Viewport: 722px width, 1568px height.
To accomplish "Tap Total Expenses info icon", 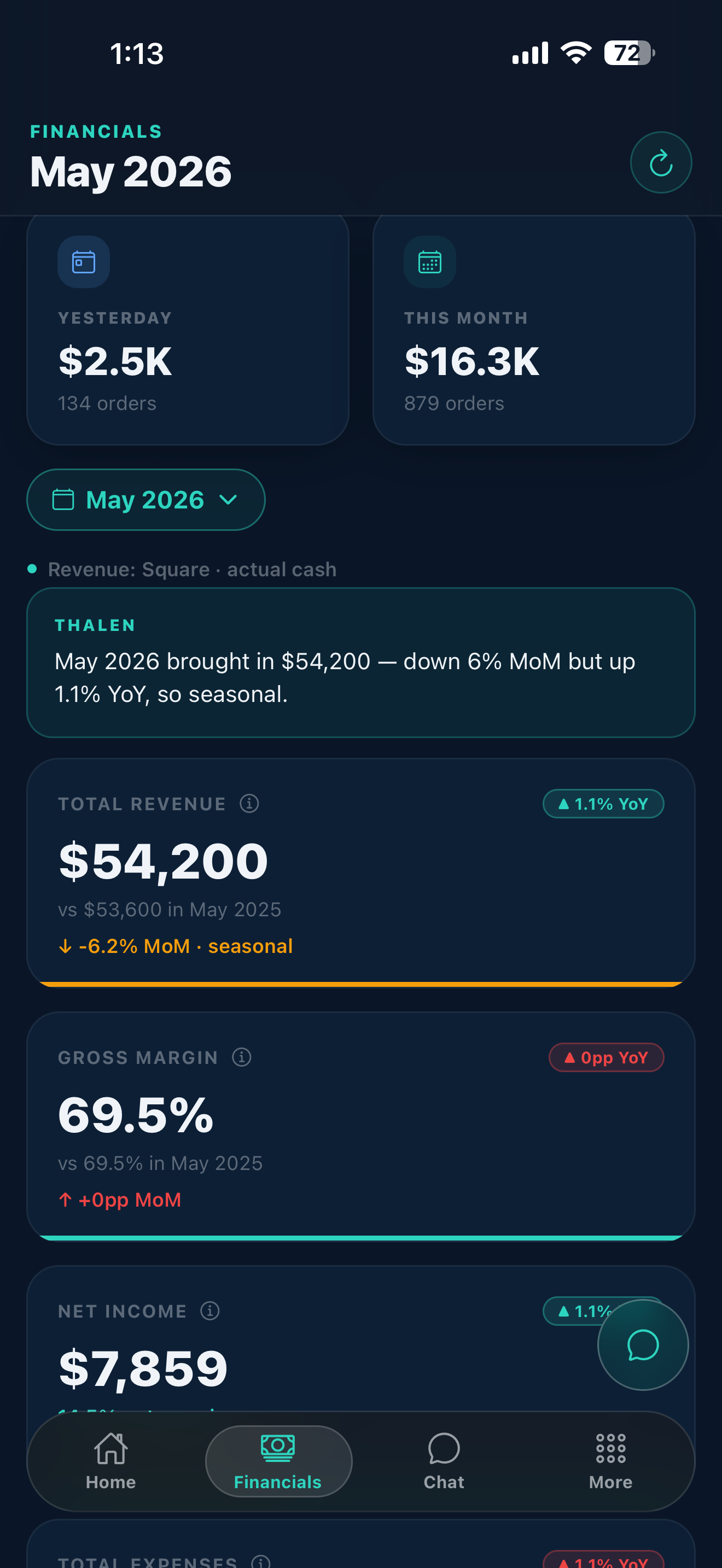I will pyautogui.click(x=260, y=1561).
